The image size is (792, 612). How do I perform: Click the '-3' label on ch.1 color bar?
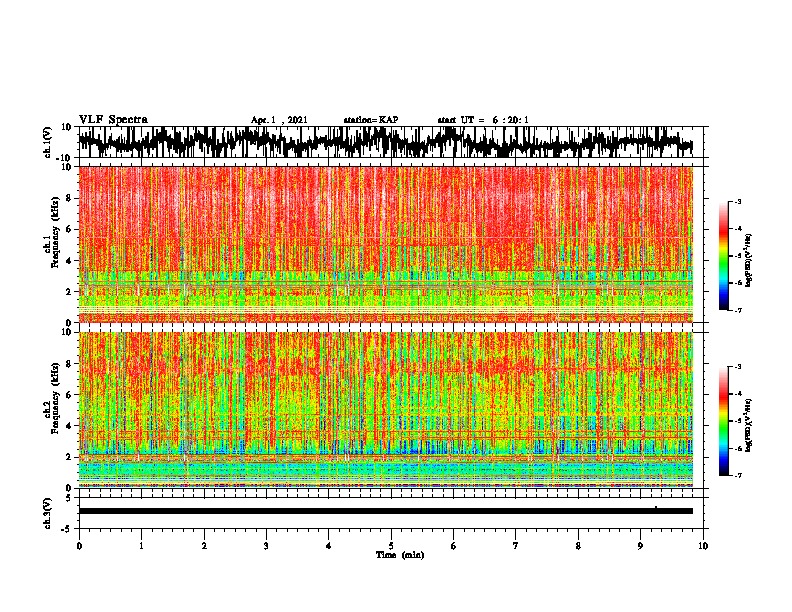[737, 202]
